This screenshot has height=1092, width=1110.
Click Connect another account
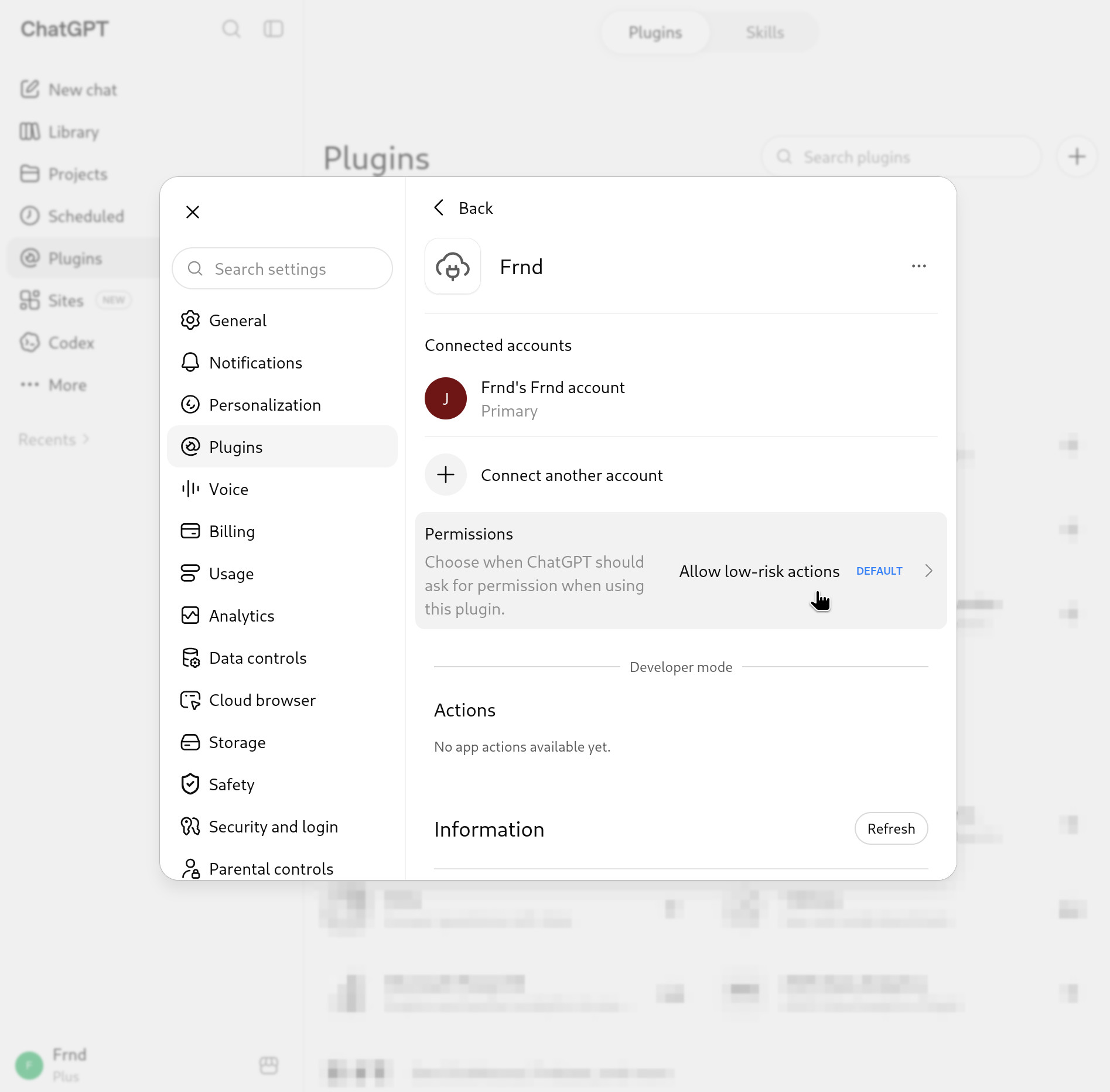point(572,475)
